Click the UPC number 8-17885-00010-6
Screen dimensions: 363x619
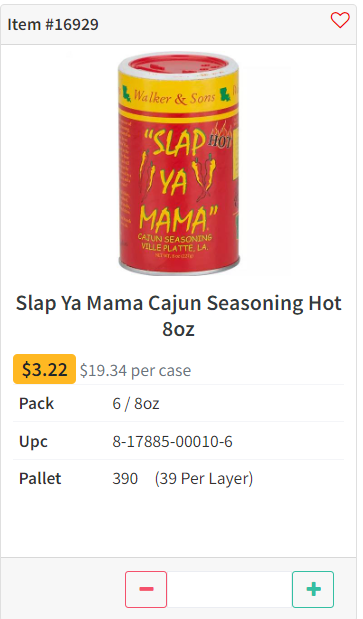tap(172, 441)
